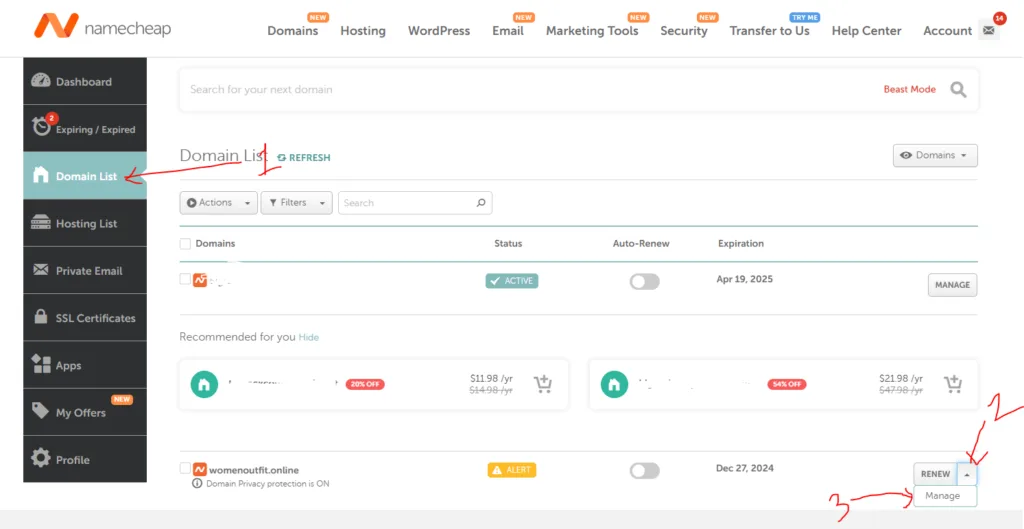Toggle auto-renew for womenoutfit.online
Screen dimensions: 1024x529
(645, 471)
